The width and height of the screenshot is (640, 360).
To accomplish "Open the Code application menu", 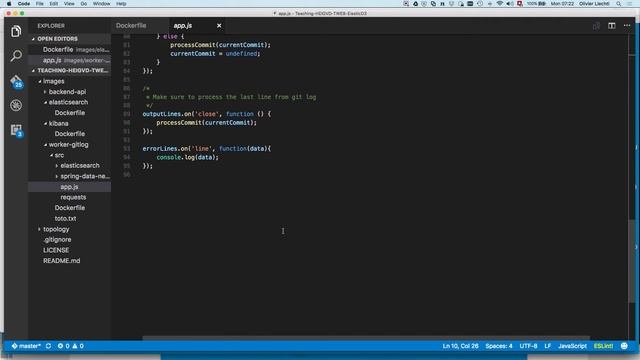I will pyautogui.click(x=24, y=4).
